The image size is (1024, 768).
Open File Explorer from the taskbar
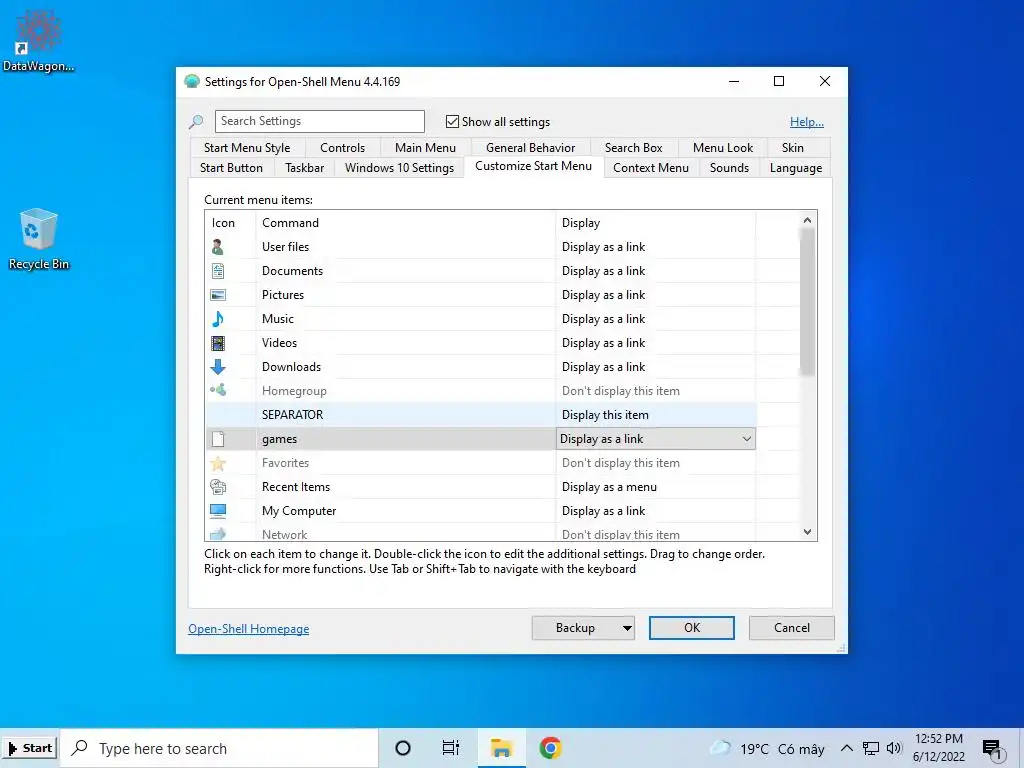point(501,748)
